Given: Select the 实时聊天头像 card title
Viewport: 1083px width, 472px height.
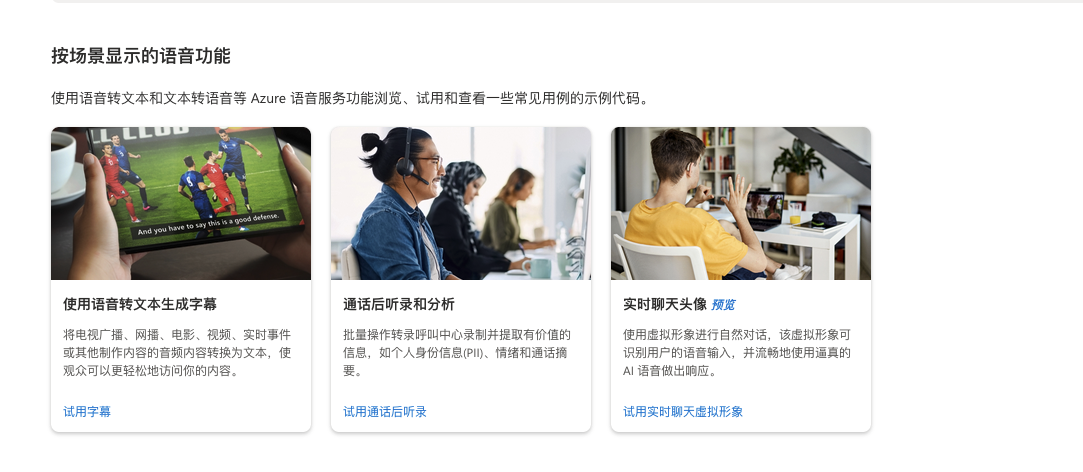Looking at the screenshot, I should (x=664, y=304).
